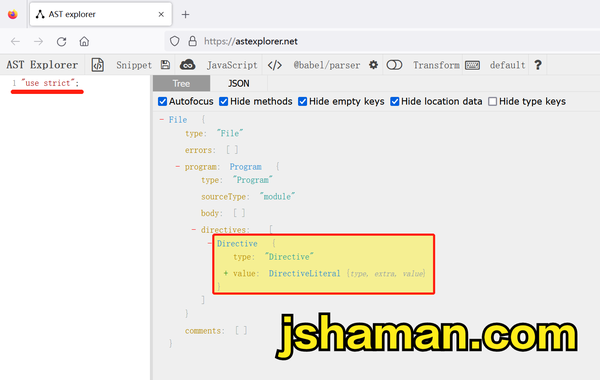Uncheck the Autofocus checkbox
The height and width of the screenshot is (380, 600).
(162, 101)
